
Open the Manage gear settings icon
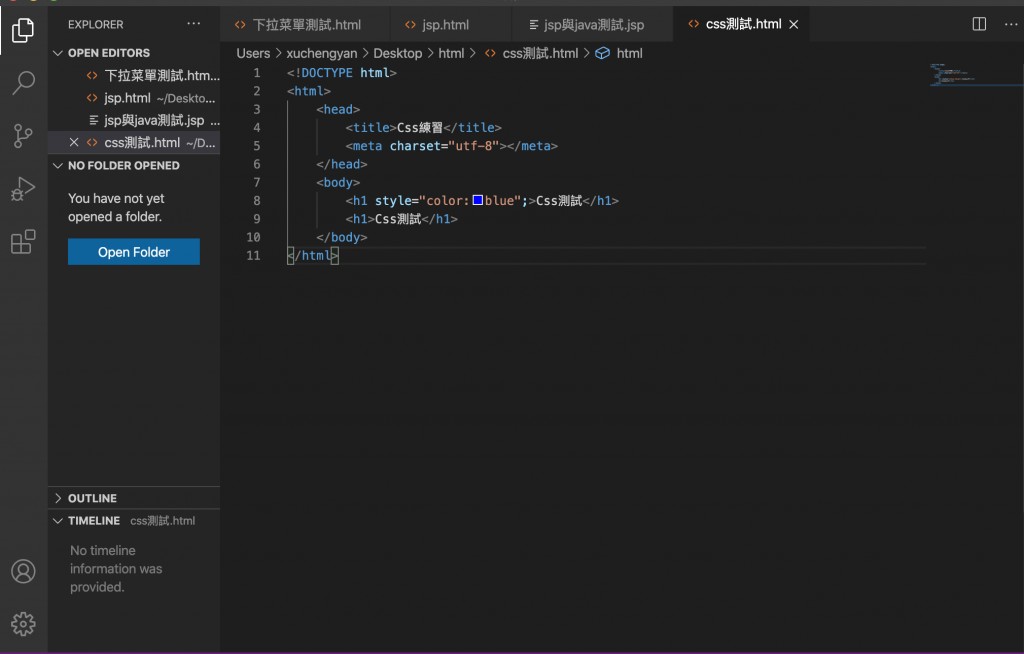(23, 624)
